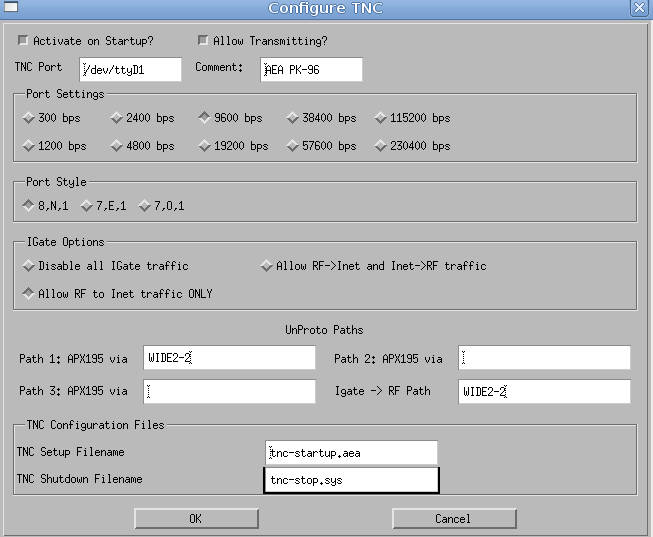Select the 7,E,1 port style

(x=86, y=206)
